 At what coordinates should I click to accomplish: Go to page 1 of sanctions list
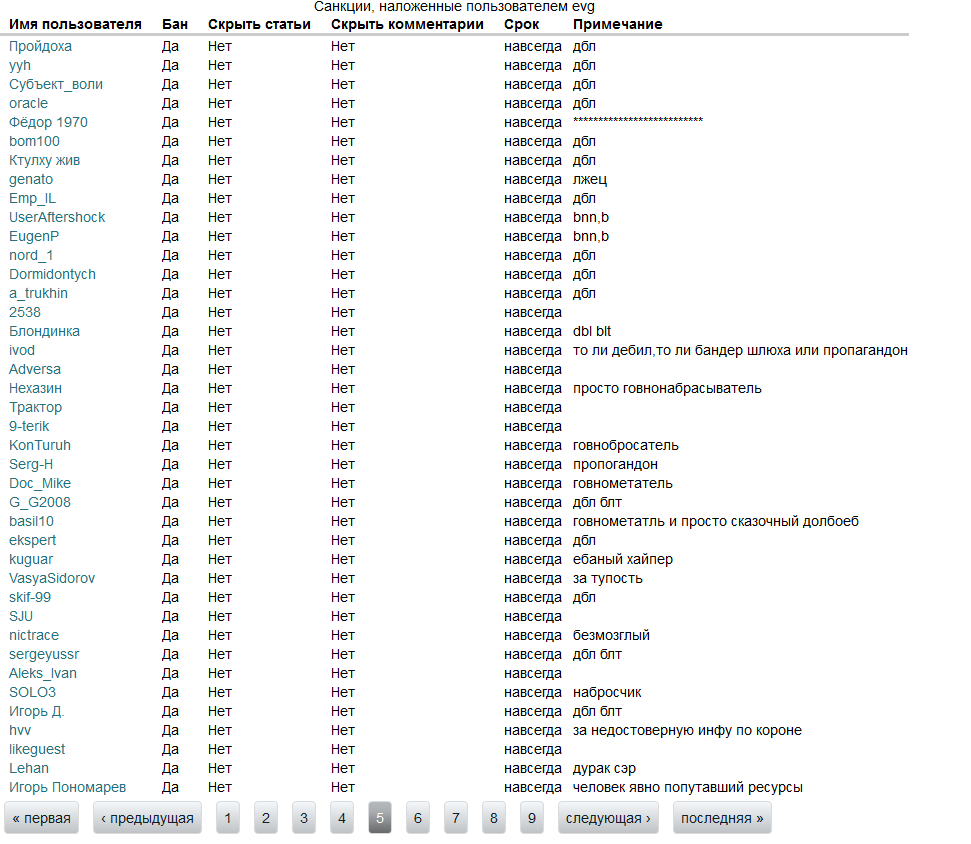pos(227,818)
